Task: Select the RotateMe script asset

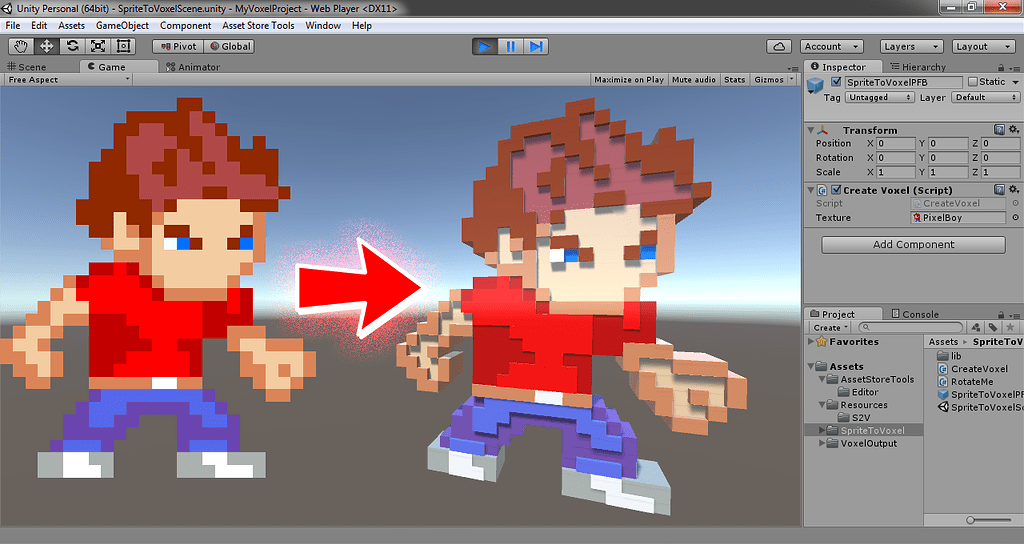Action: pos(965,381)
